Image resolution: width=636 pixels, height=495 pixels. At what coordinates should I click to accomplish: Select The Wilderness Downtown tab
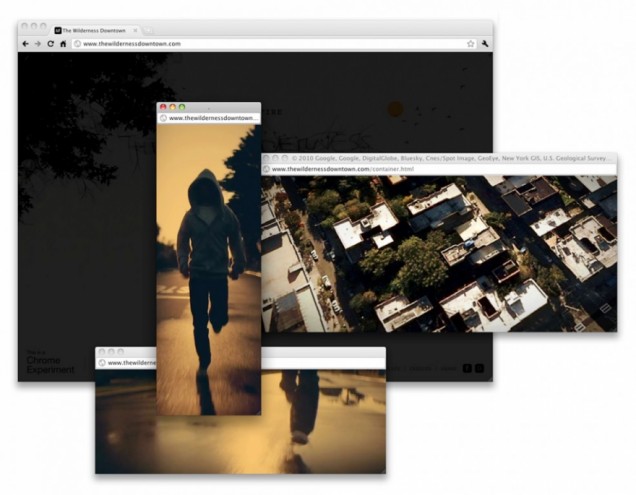[x=95, y=30]
